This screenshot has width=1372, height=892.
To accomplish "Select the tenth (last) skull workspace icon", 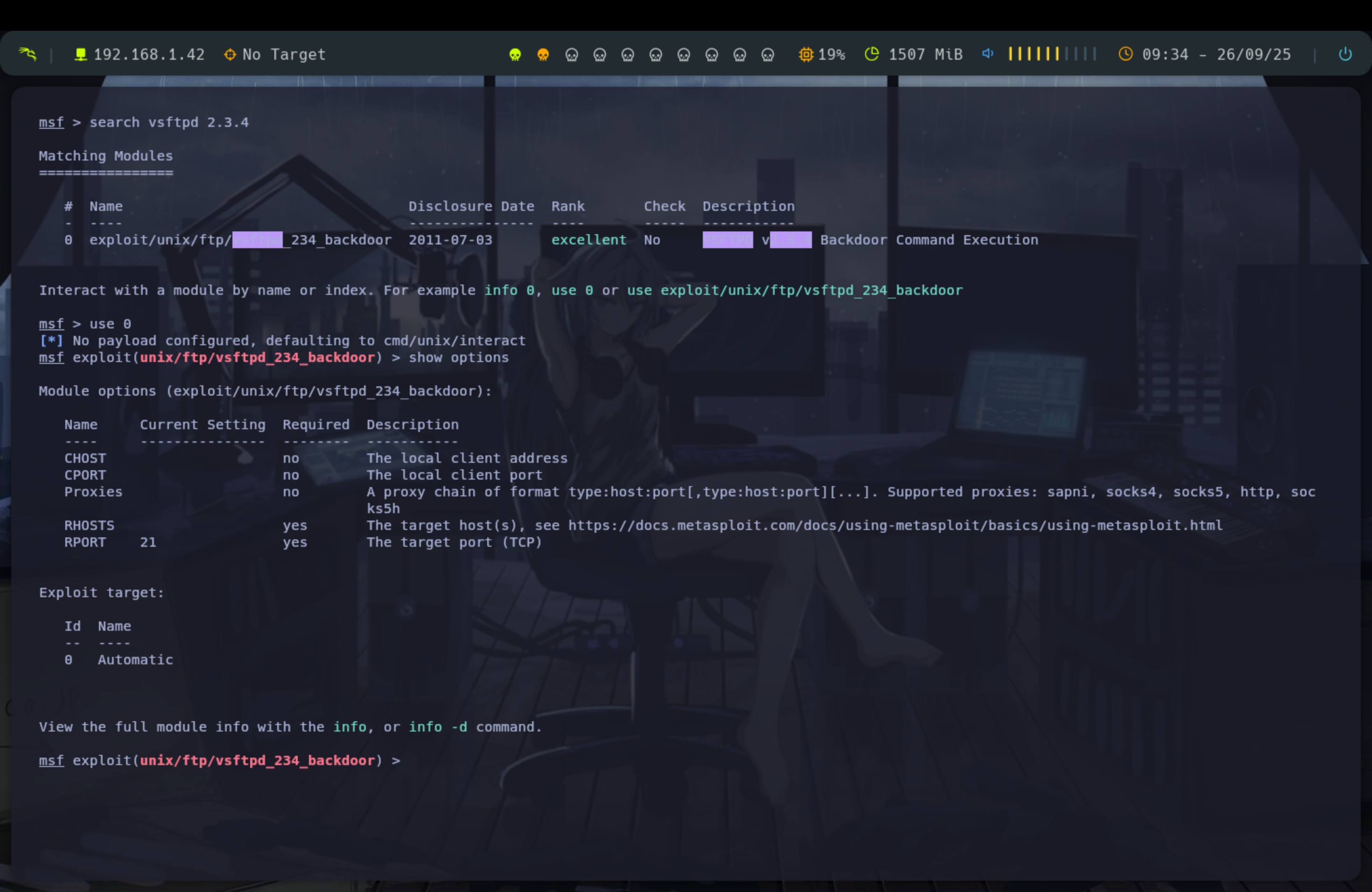I will coord(767,55).
